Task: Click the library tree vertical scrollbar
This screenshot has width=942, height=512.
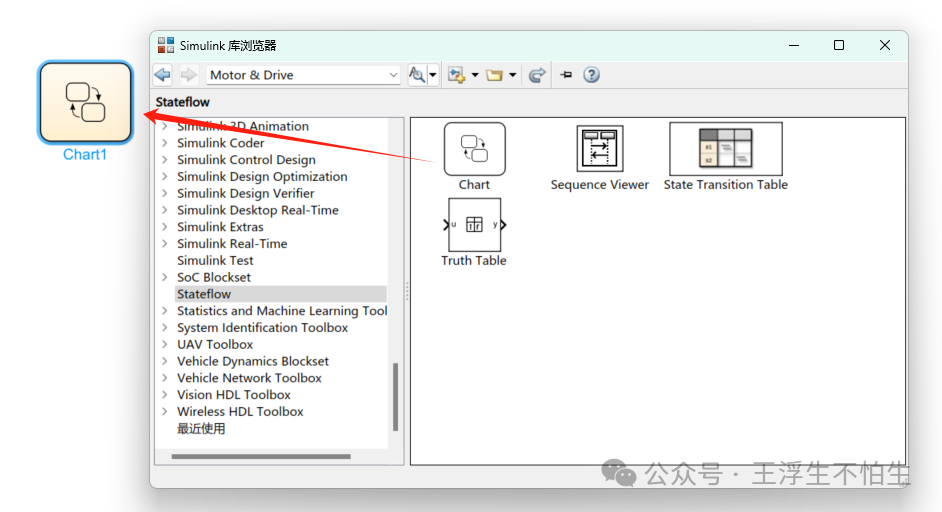Action: [395, 397]
